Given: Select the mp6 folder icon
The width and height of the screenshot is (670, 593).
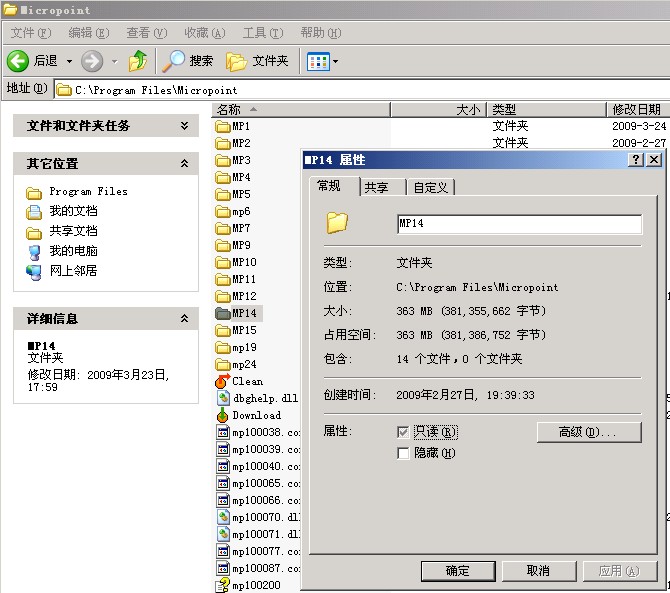Looking at the screenshot, I should (x=223, y=211).
